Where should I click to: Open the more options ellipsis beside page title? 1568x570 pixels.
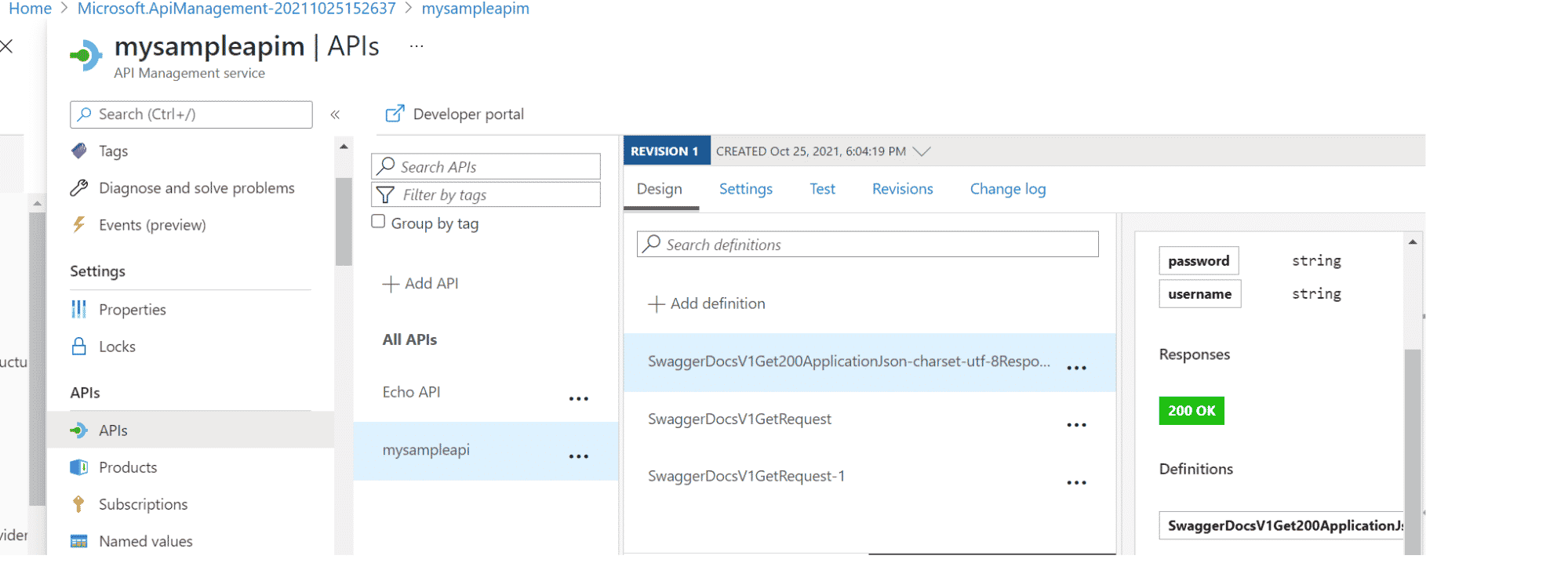coord(417,46)
